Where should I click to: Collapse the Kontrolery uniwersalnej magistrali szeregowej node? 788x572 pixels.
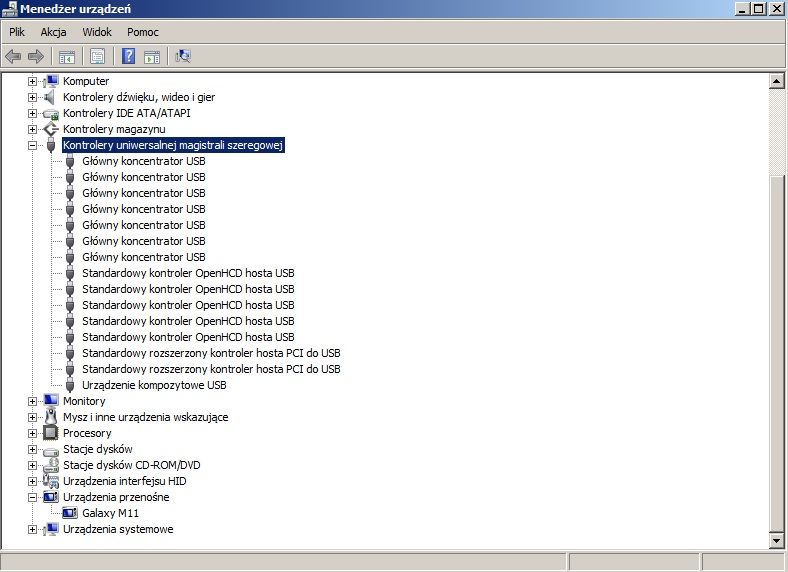[x=33, y=145]
